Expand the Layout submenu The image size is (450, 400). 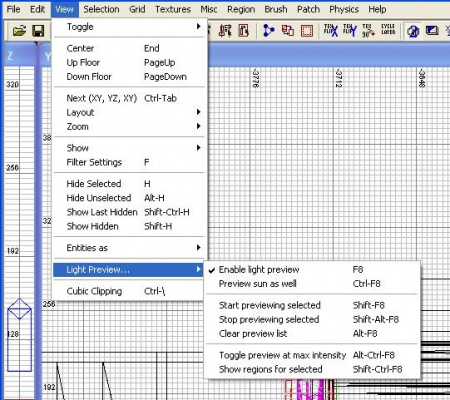click(129, 112)
